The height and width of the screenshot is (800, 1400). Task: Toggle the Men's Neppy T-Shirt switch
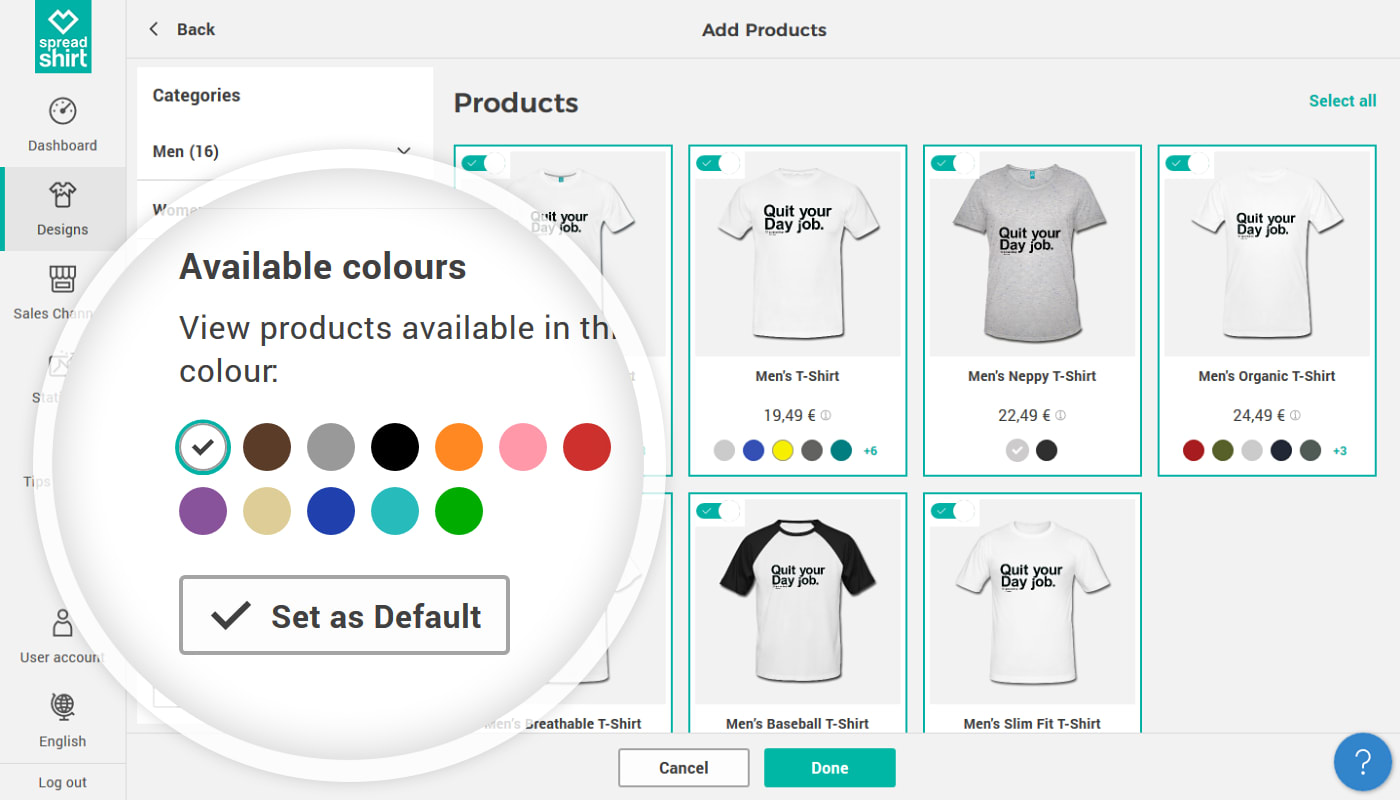(952, 163)
